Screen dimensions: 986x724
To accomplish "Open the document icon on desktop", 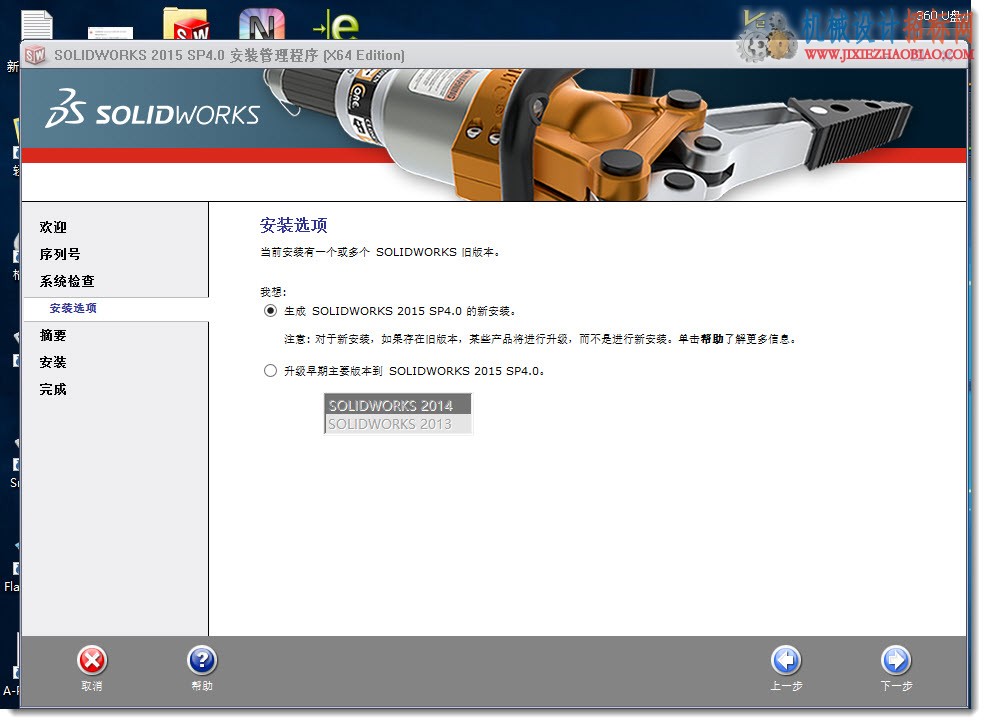I will (x=37, y=25).
